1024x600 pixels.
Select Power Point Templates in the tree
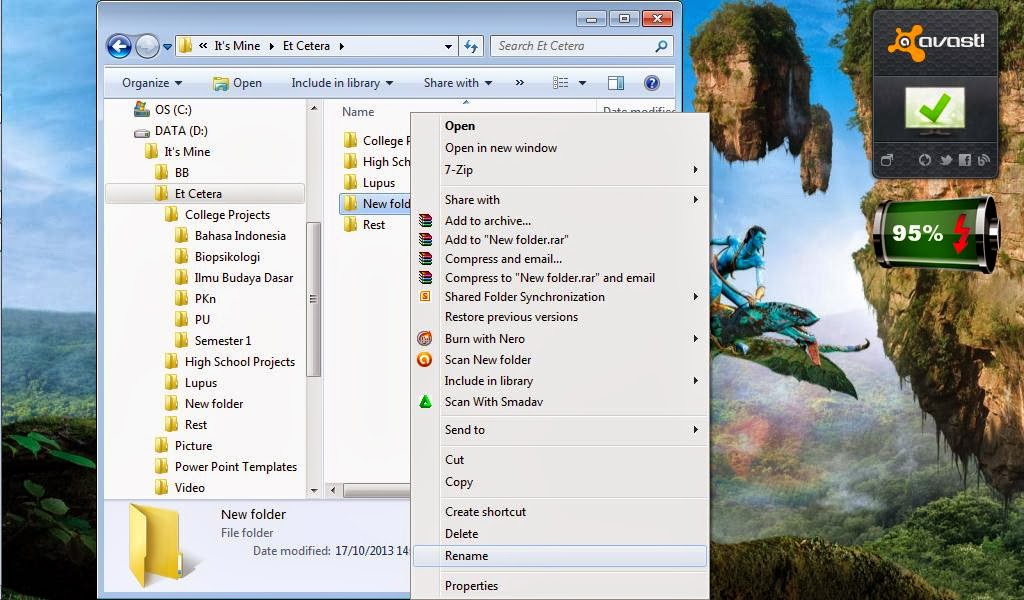pyautogui.click(x=236, y=467)
